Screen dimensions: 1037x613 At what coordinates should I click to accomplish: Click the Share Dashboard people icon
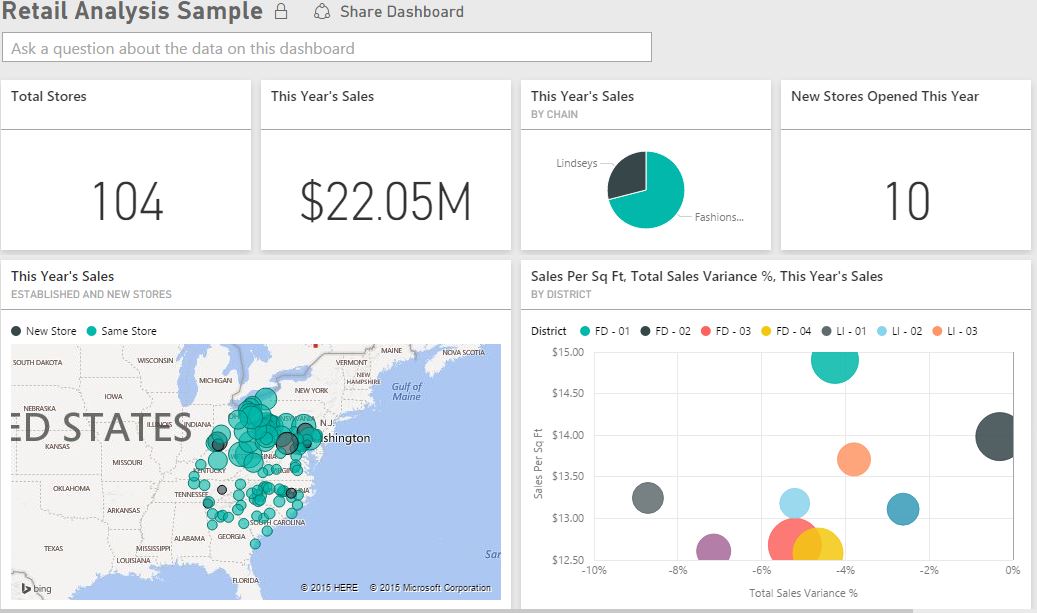(x=323, y=12)
